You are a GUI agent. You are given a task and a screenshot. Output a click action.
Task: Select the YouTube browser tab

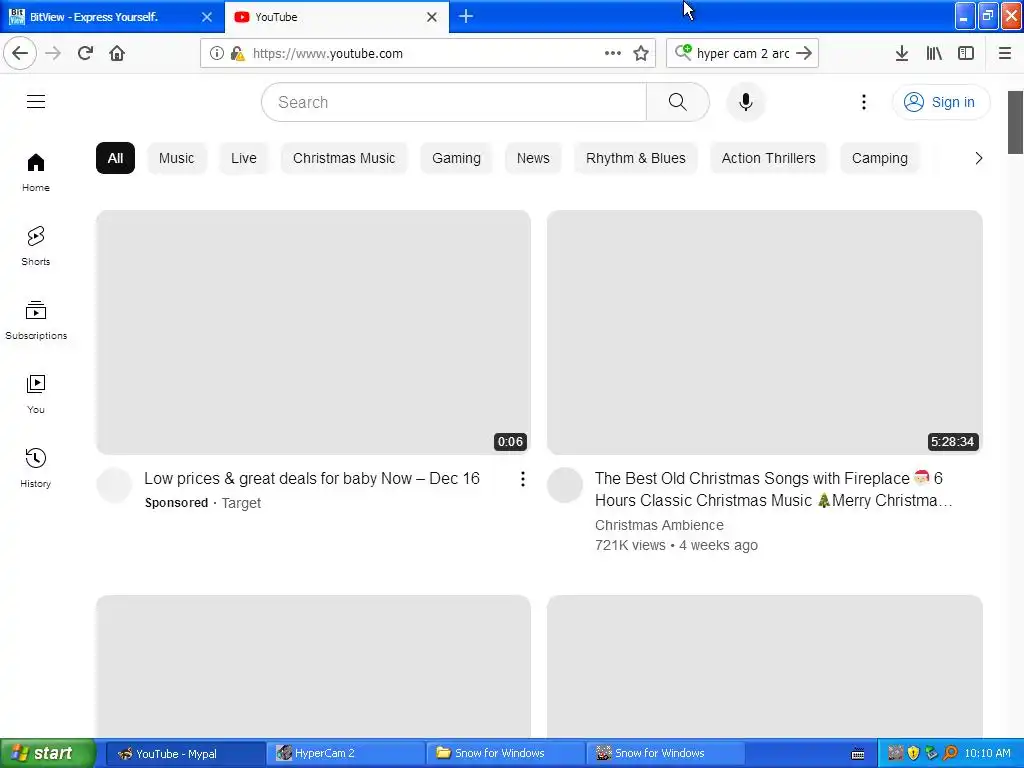[x=337, y=16]
